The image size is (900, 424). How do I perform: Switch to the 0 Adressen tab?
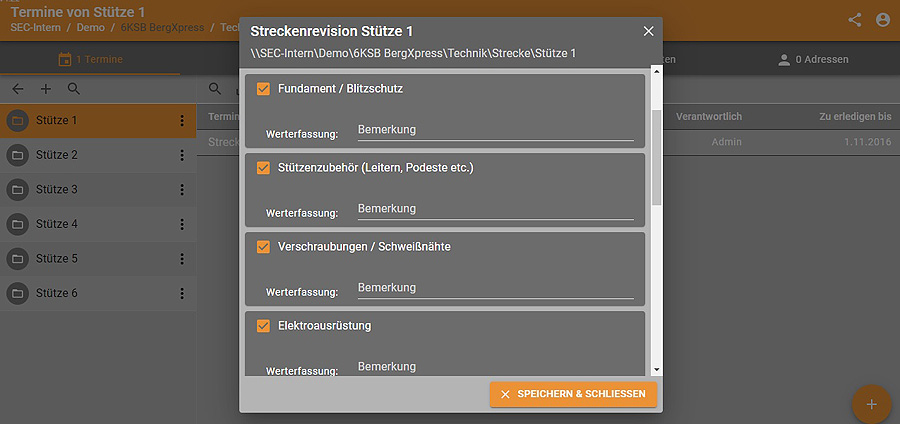pos(813,59)
